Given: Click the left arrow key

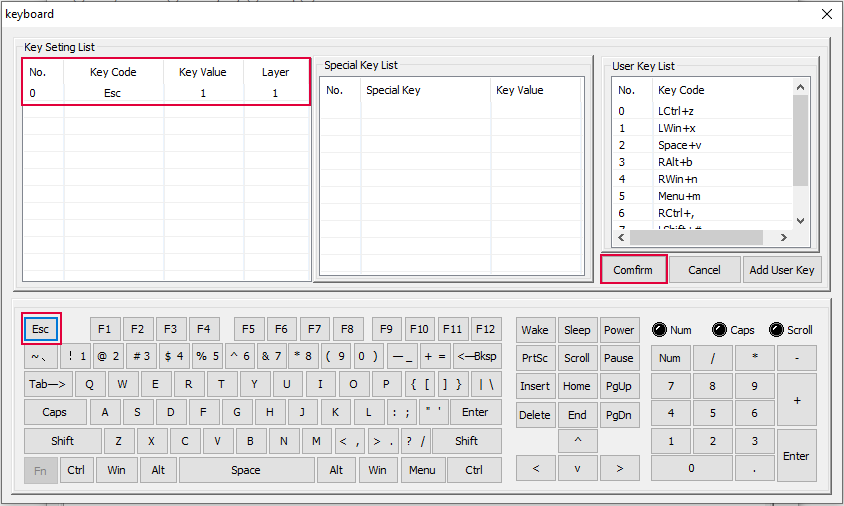Looking at the screenshot, I should click(x=536, y=468).
